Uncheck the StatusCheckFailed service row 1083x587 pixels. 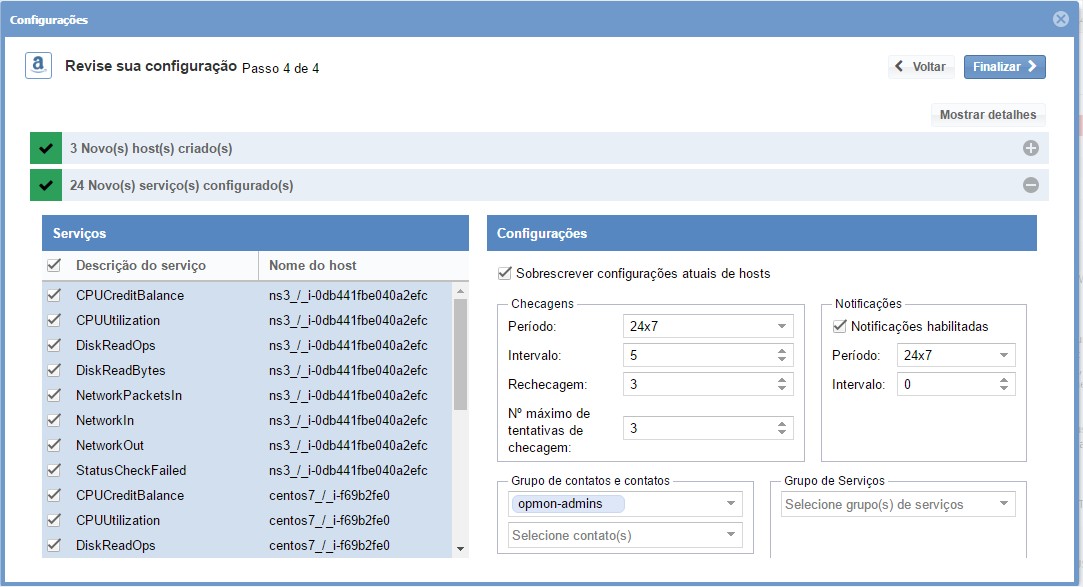point(54,470)
